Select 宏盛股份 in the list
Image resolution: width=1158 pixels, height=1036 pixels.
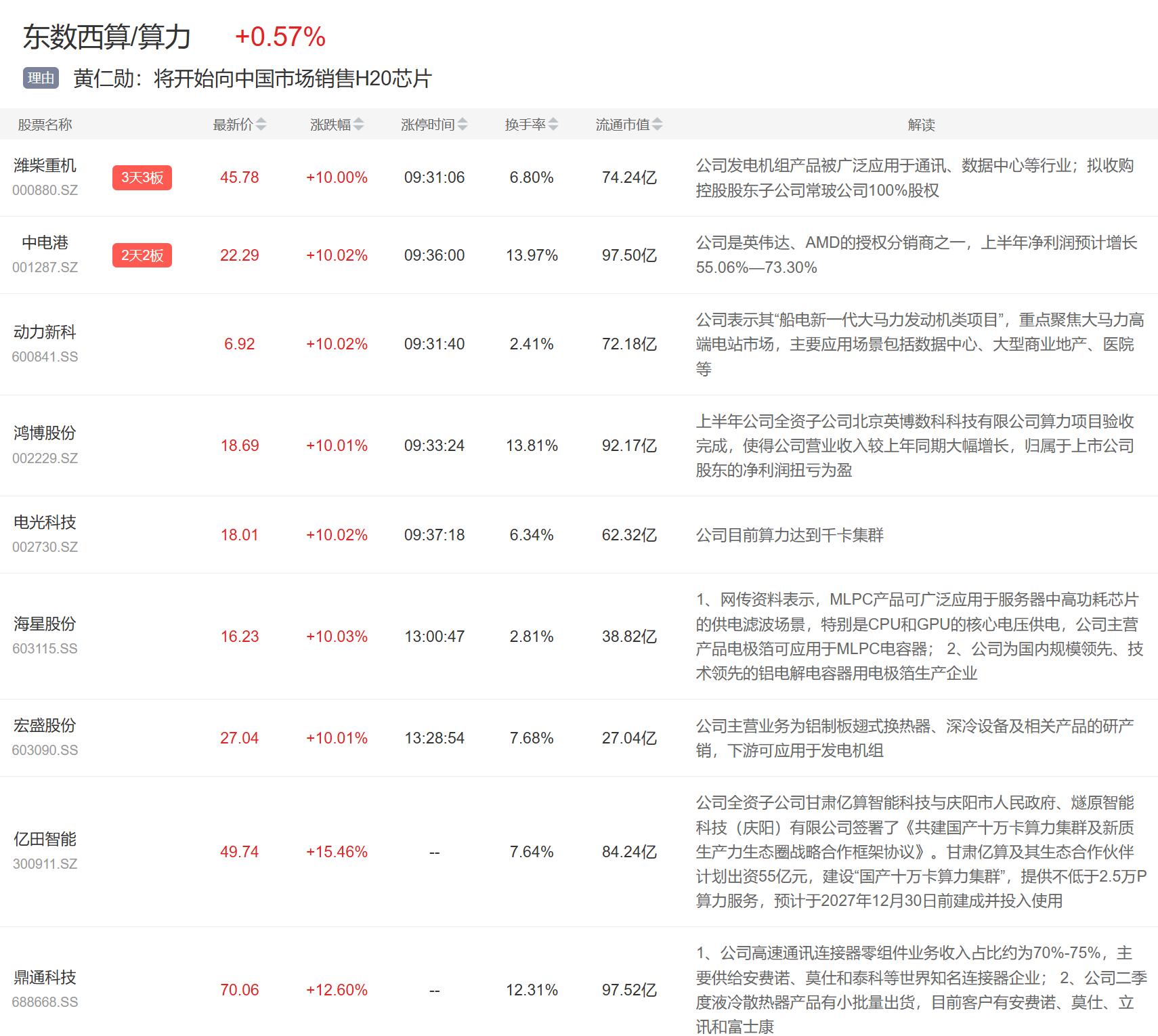coord(45,726)
